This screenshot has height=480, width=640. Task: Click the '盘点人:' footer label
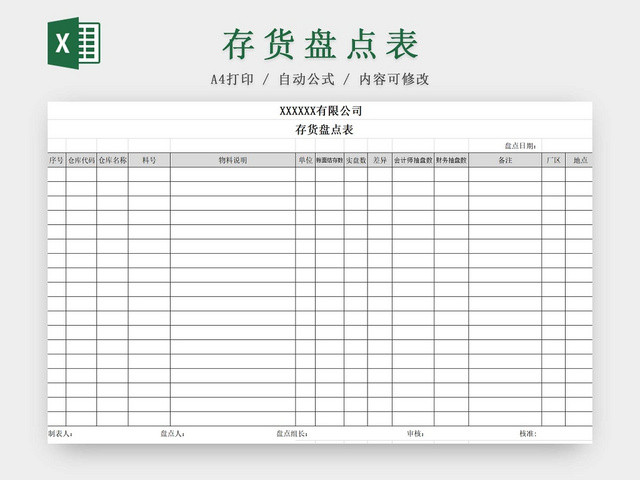tap(172, 434)
